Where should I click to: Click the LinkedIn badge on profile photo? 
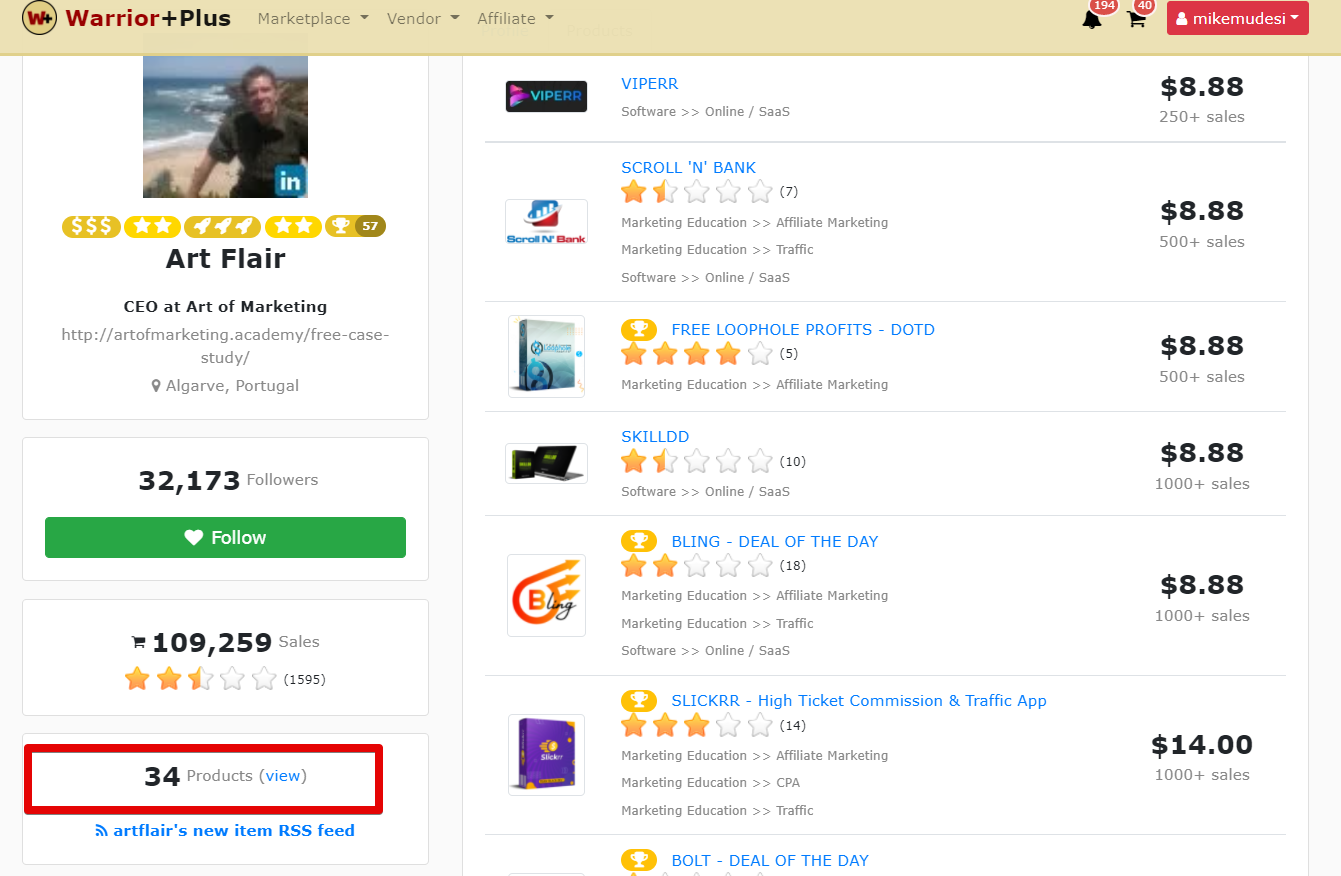(290, 181)
